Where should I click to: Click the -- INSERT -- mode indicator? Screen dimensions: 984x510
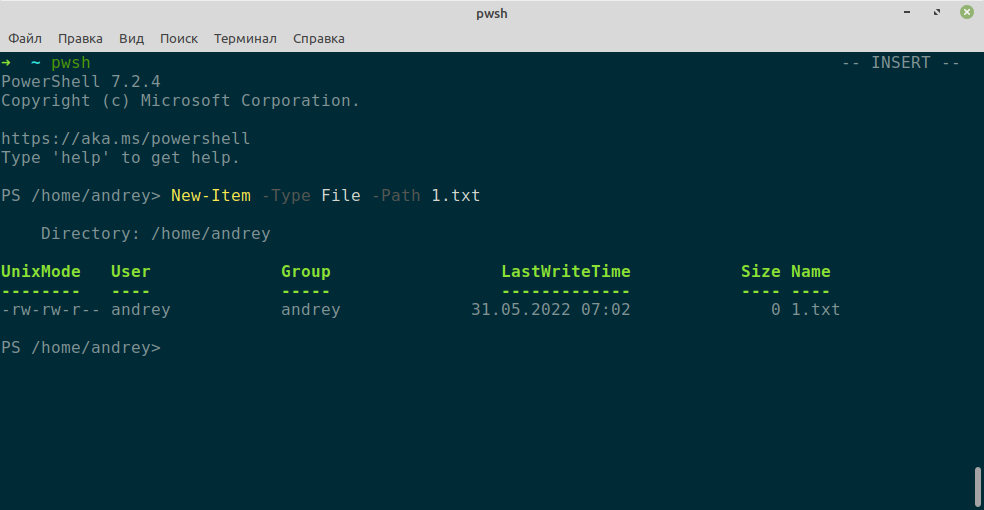point(900,63)
